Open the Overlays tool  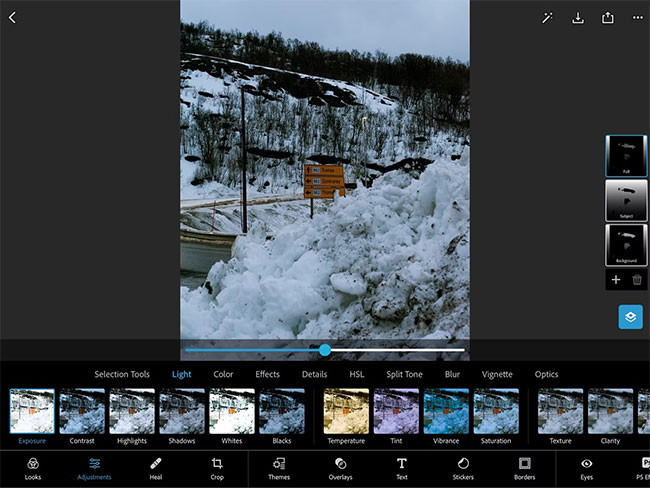[340, 469]
